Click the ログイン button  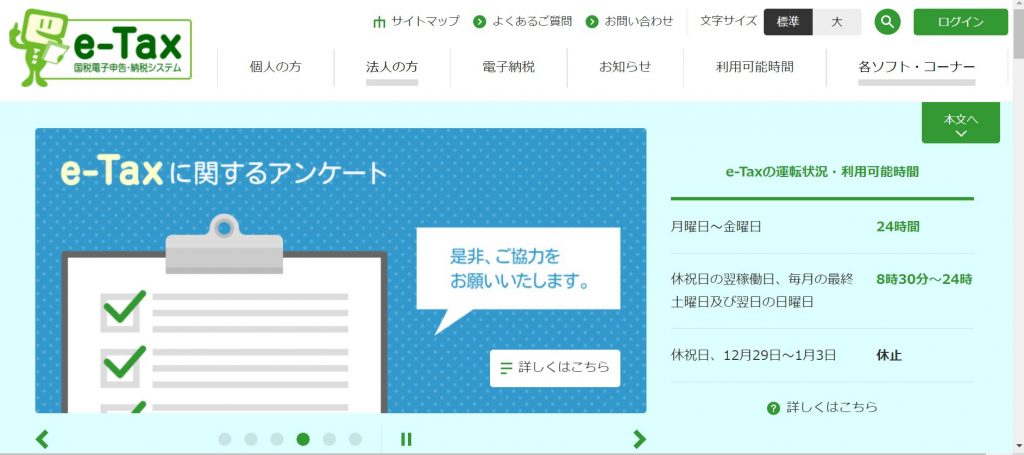pos(961,22)
